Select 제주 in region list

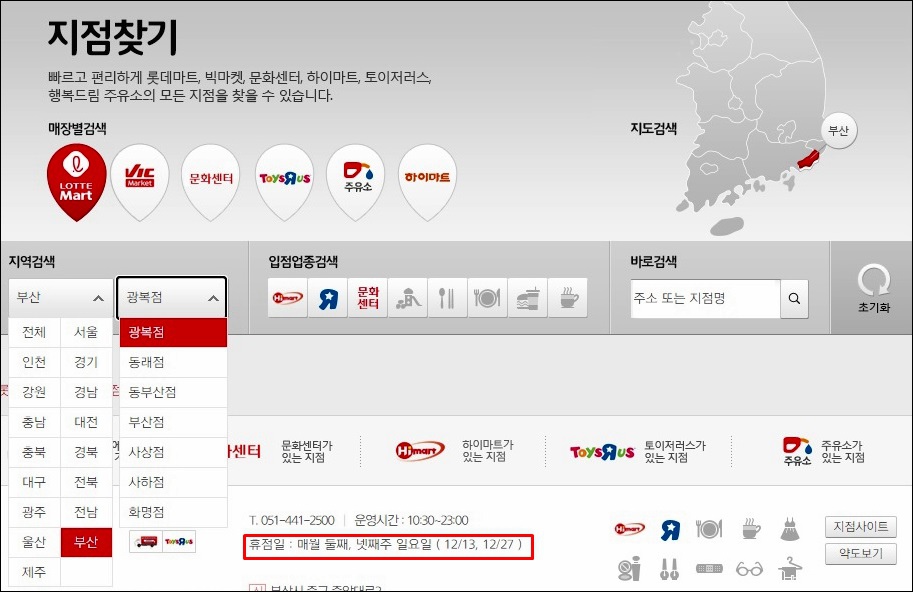(34, 572)
